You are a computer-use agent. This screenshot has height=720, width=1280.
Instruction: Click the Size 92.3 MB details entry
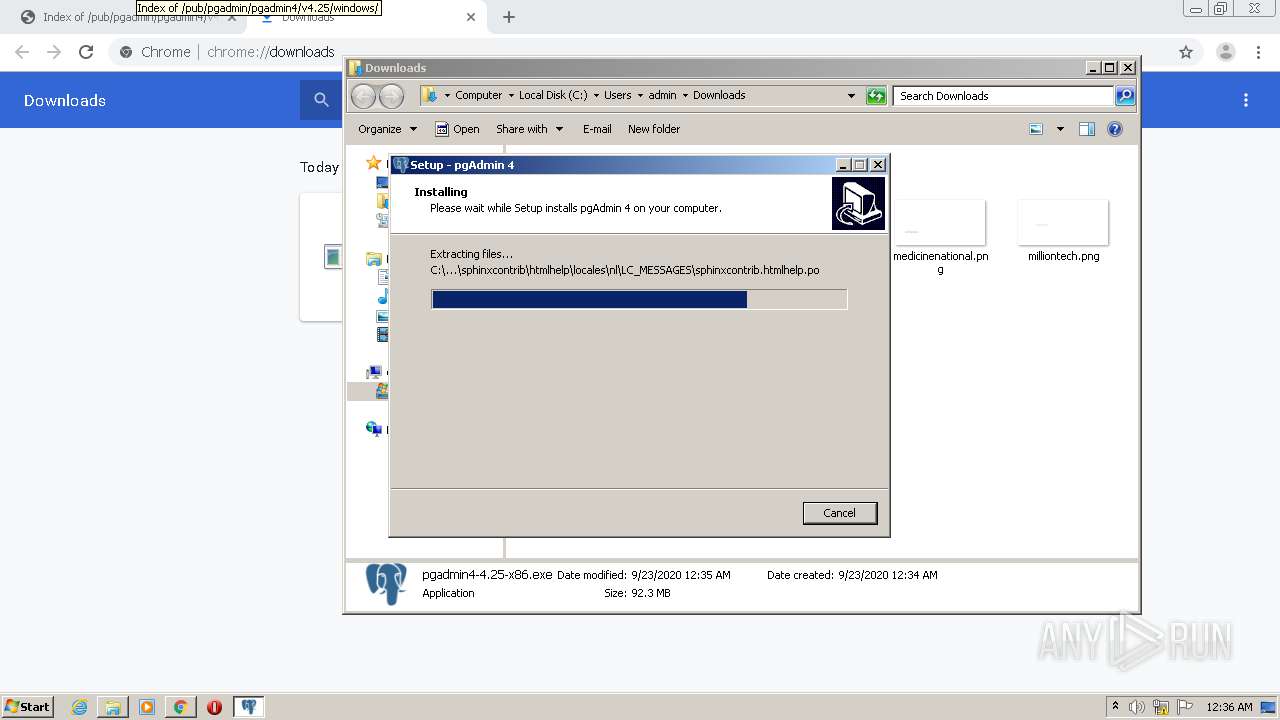(x=637, y=593)
